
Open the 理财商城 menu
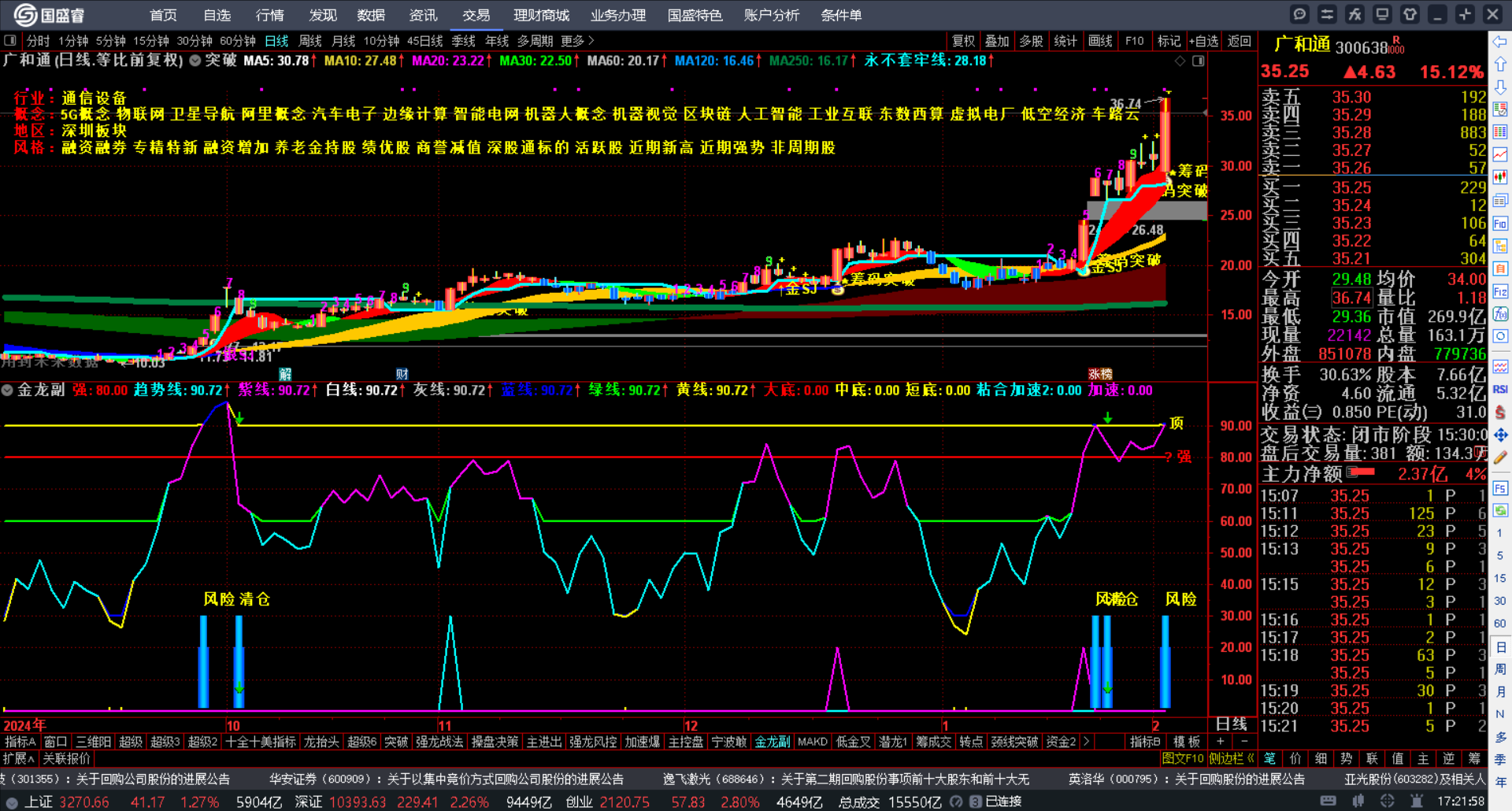[541, 15]
